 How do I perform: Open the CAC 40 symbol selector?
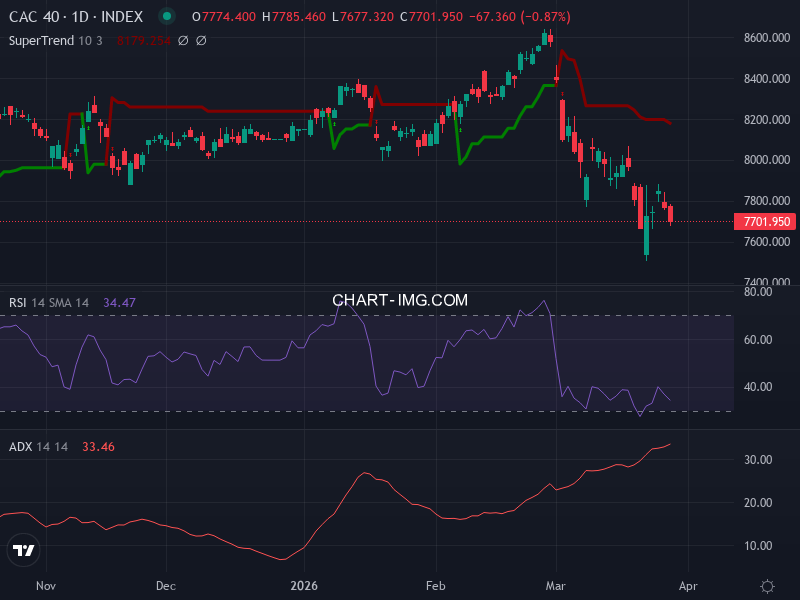(35, 16)
